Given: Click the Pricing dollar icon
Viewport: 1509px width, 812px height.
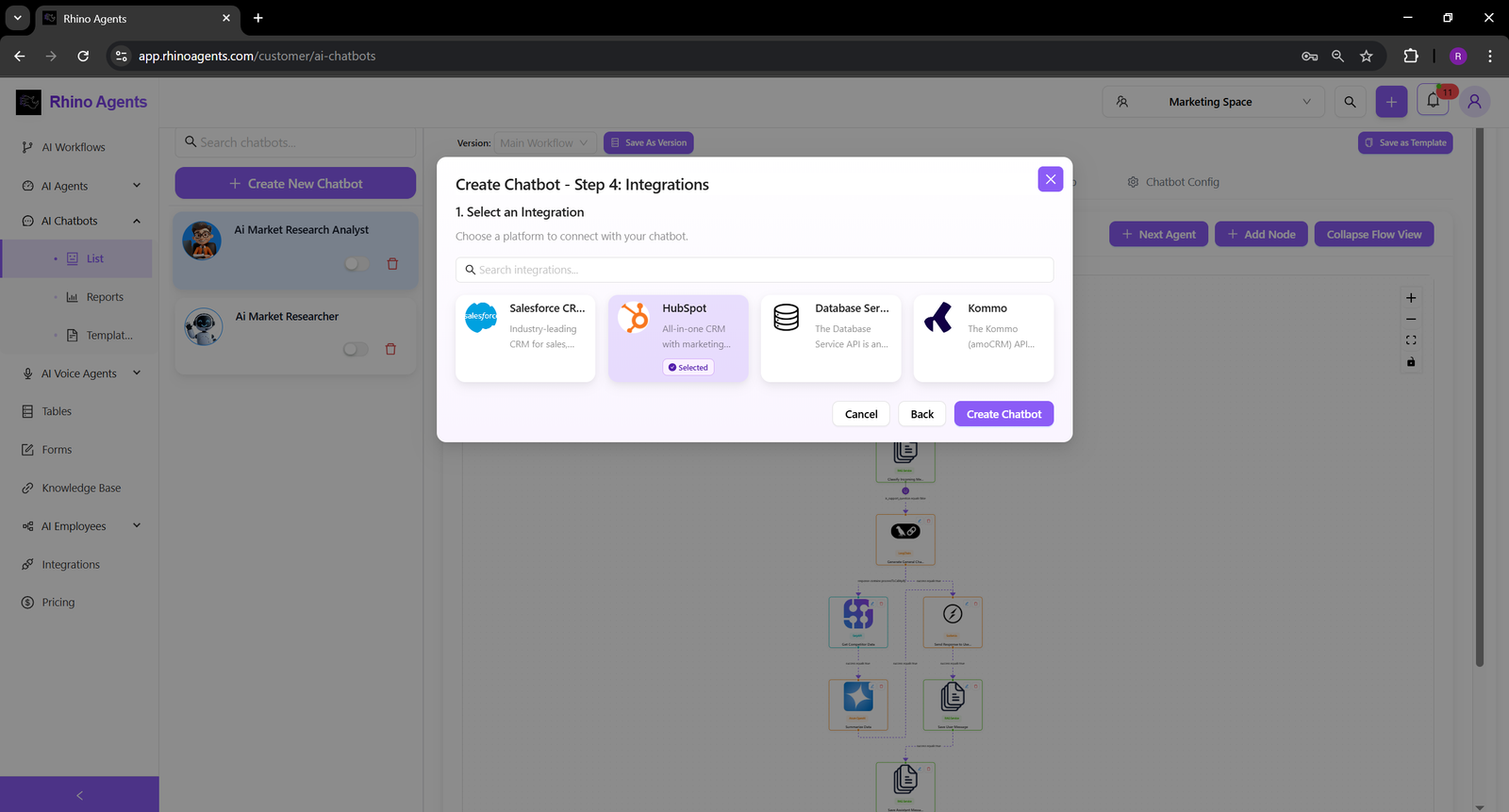Looking at the screenshot, I should (x=27, y=603).
